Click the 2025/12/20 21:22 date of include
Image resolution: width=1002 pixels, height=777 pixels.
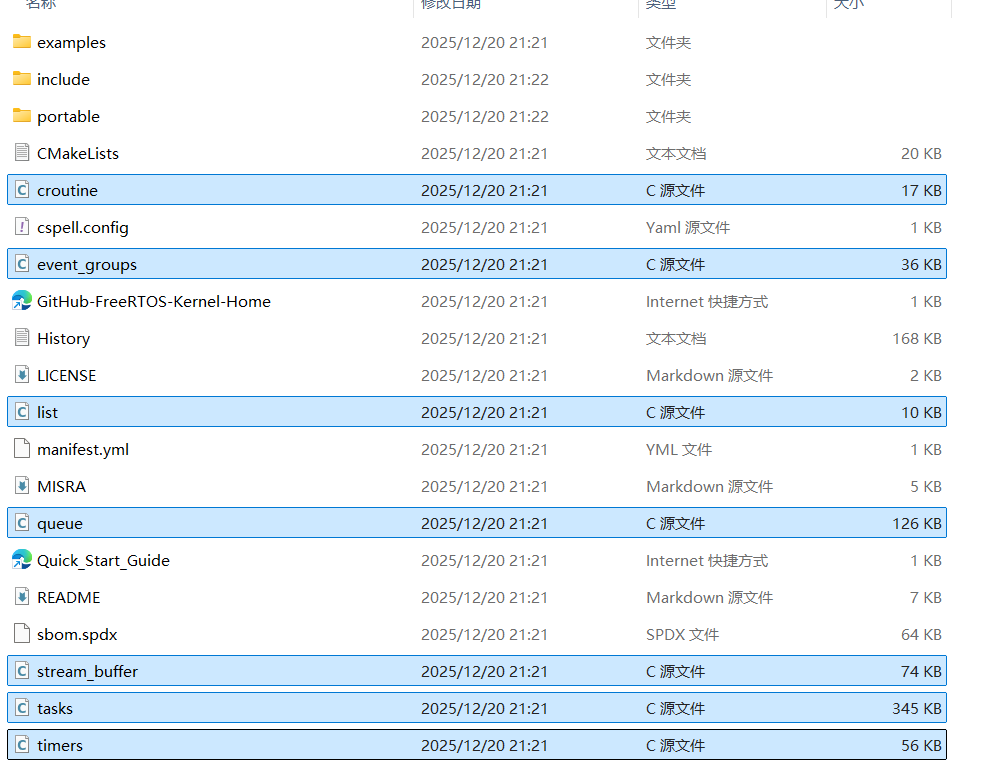[484, 80]
